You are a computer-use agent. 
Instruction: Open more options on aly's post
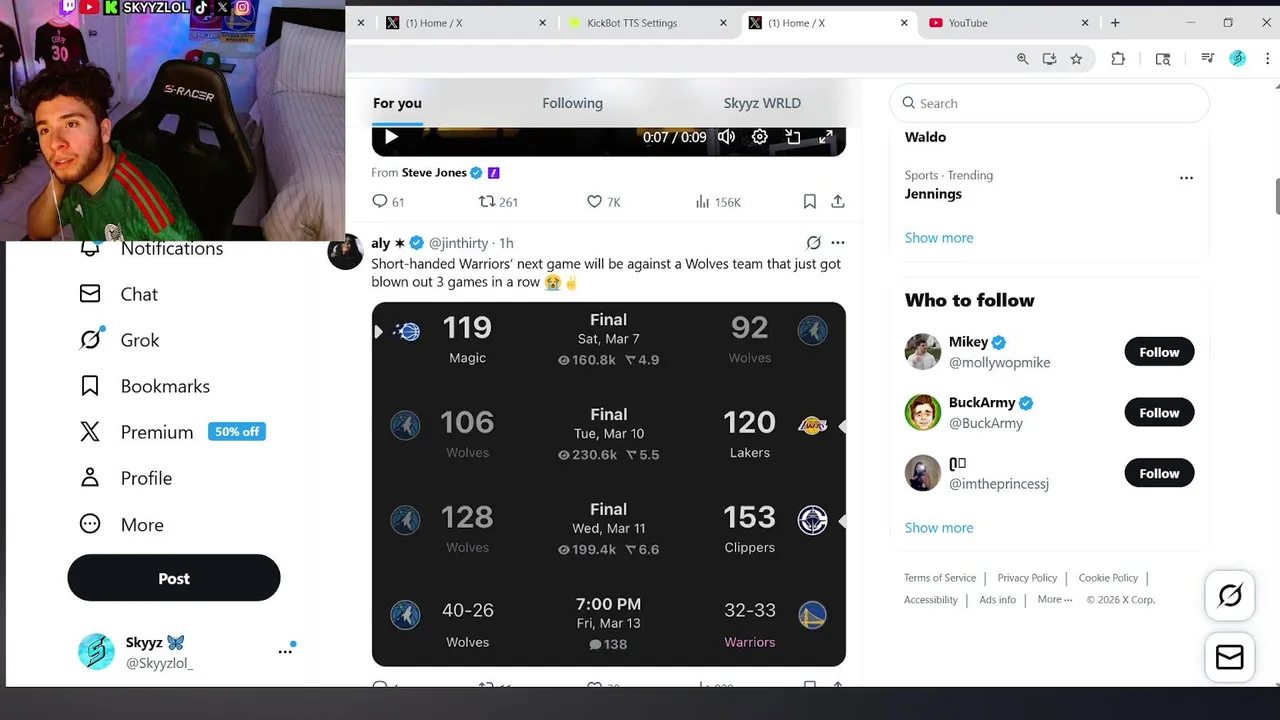point(838,243)
